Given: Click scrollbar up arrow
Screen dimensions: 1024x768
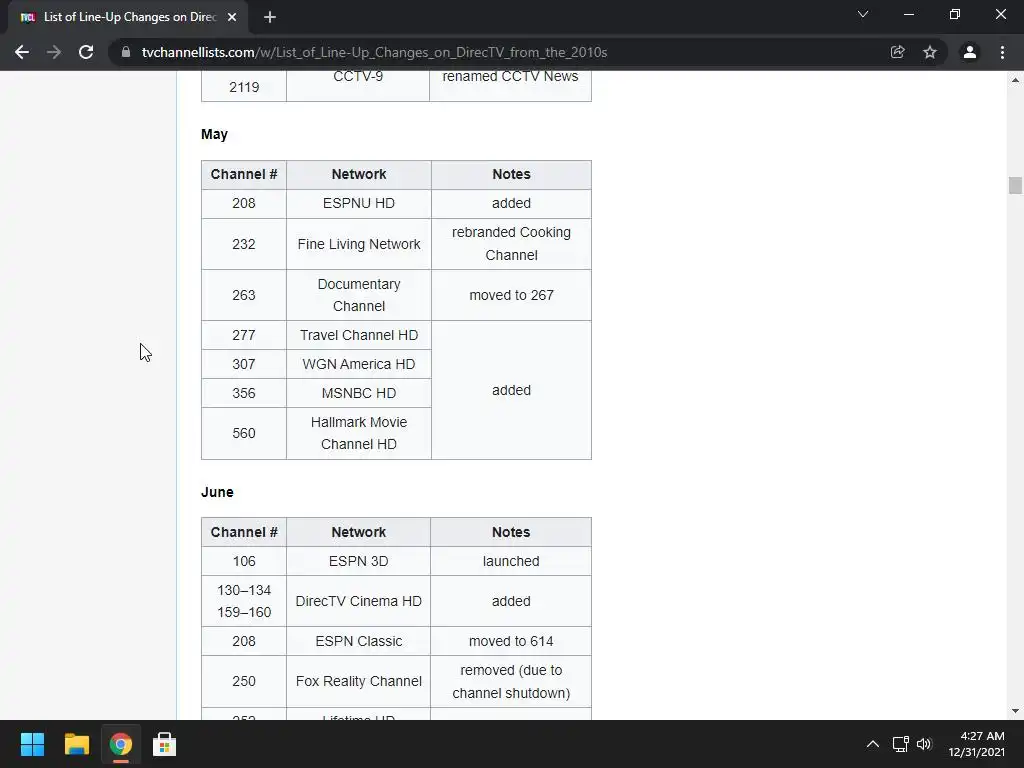Looking at the screenshot, I should (x=1015, y=80).
